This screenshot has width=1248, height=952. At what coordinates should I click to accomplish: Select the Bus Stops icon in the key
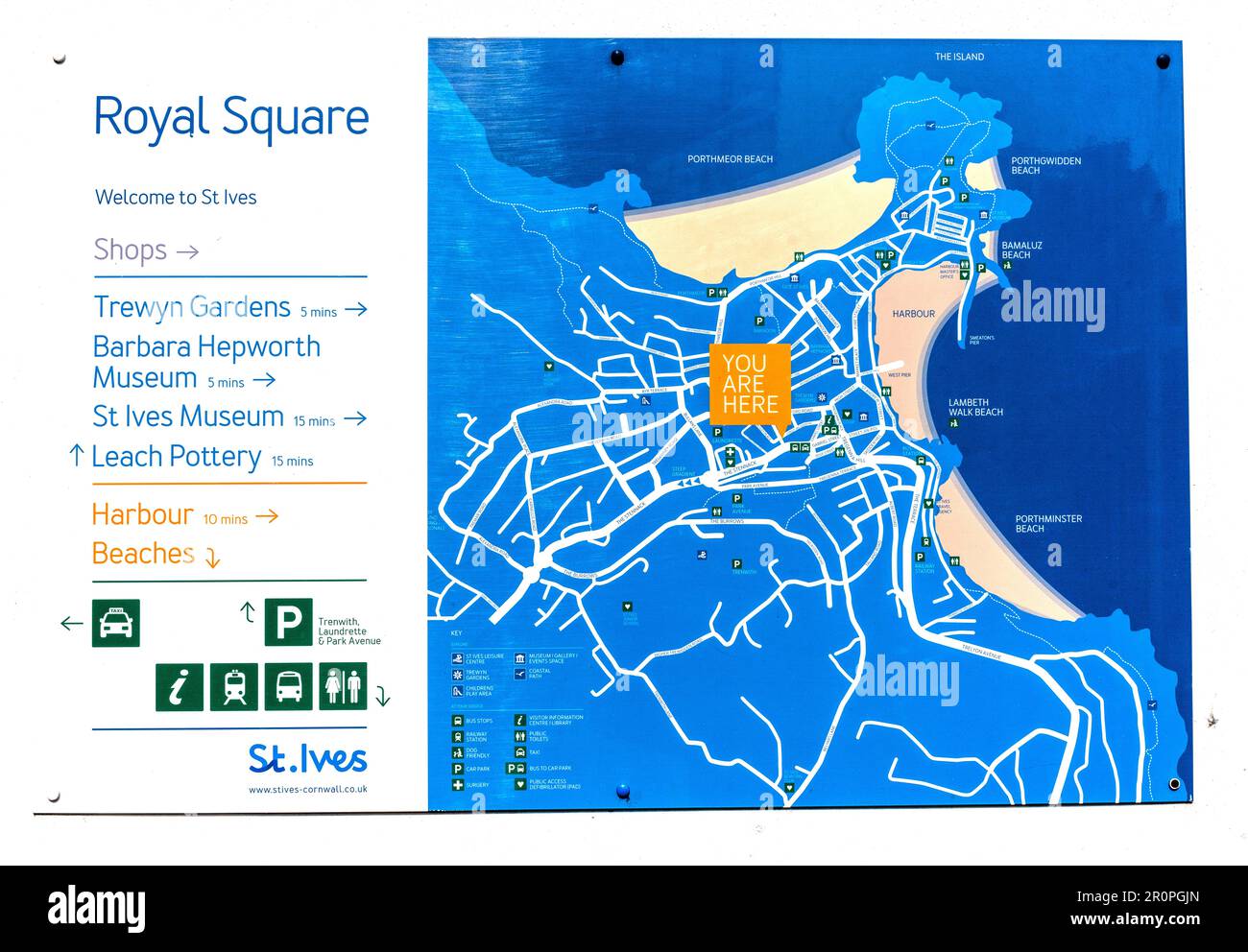coord(457,720)
